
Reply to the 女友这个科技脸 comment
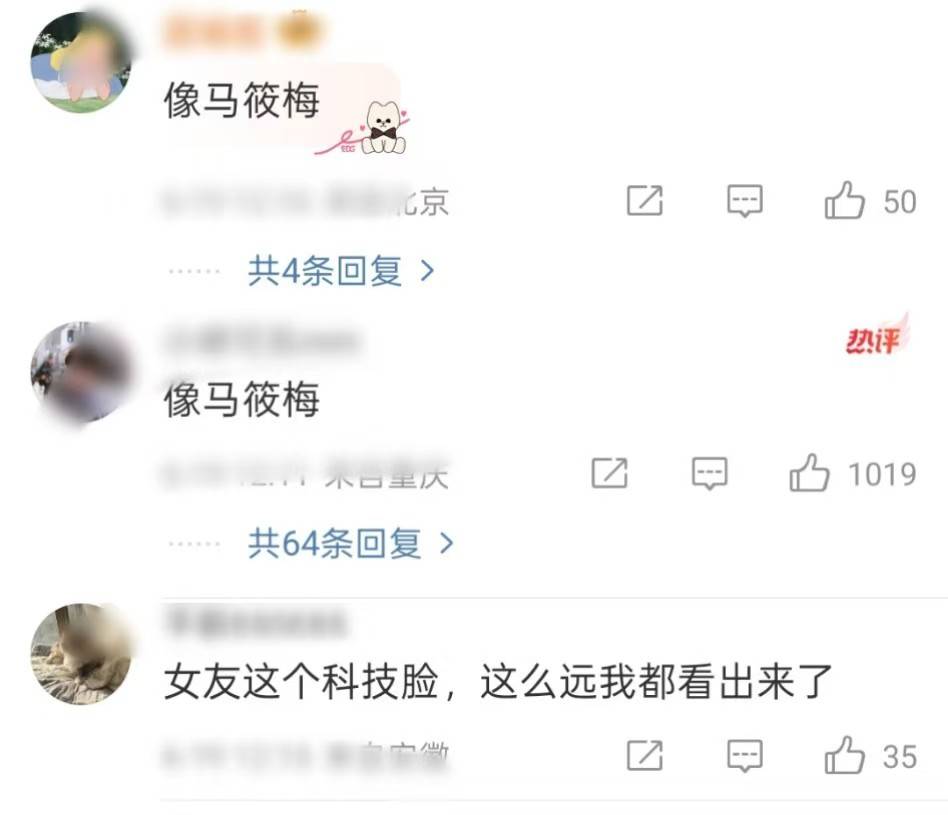point(744,756)
